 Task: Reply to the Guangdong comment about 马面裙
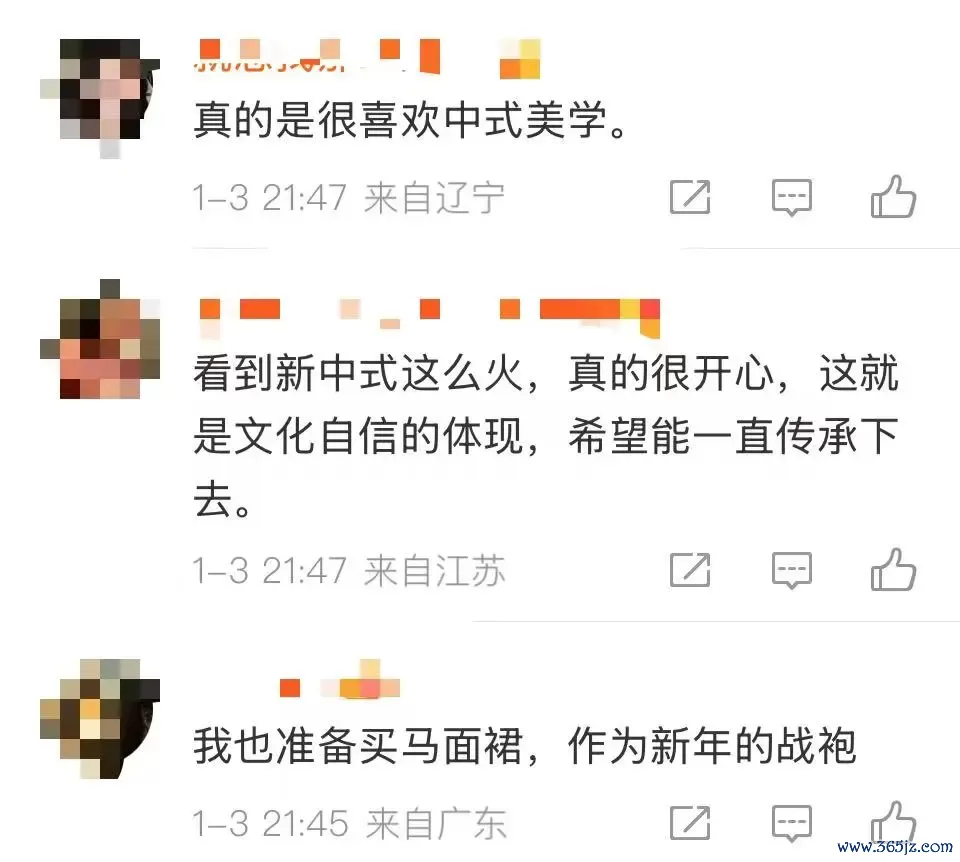click(x=792, y=823)
